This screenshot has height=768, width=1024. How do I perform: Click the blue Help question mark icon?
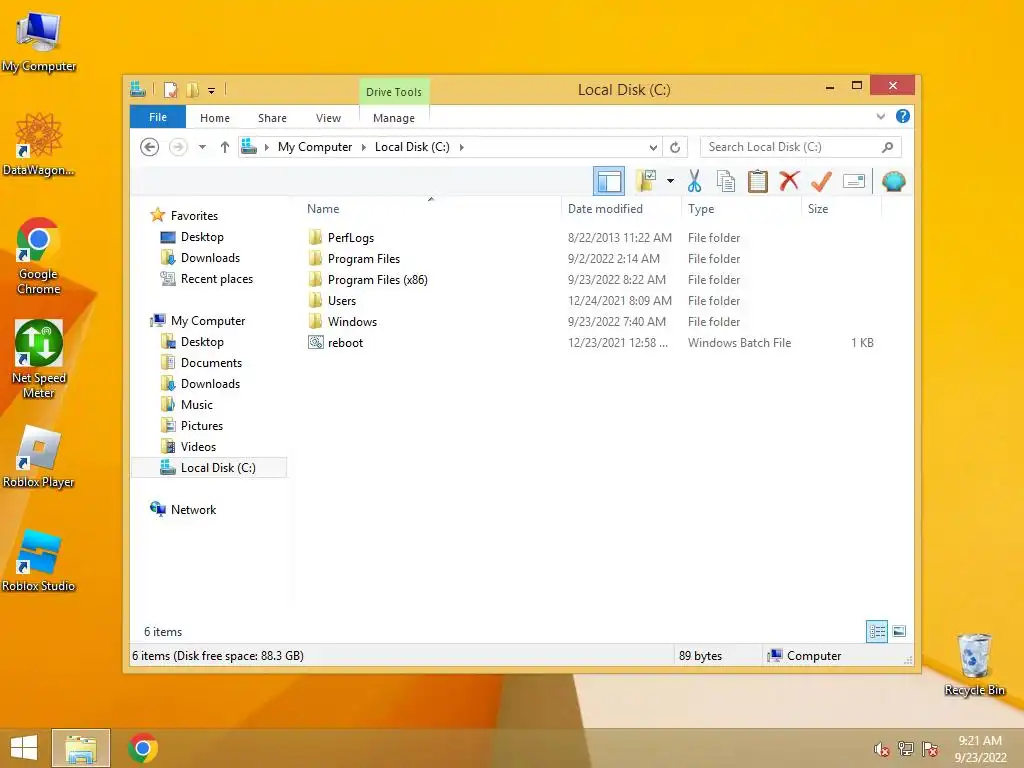[x=903, y=116]
